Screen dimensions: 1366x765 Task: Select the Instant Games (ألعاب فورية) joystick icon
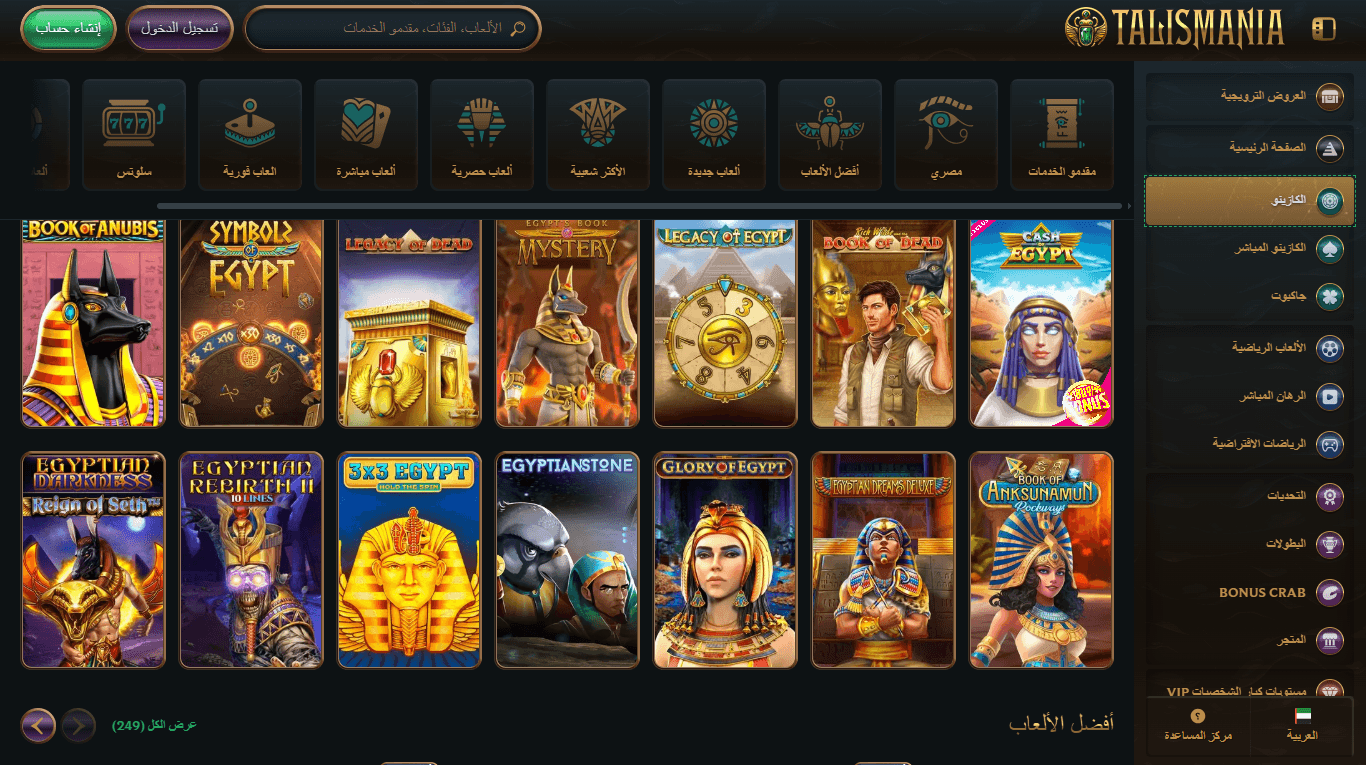point(250,135)
